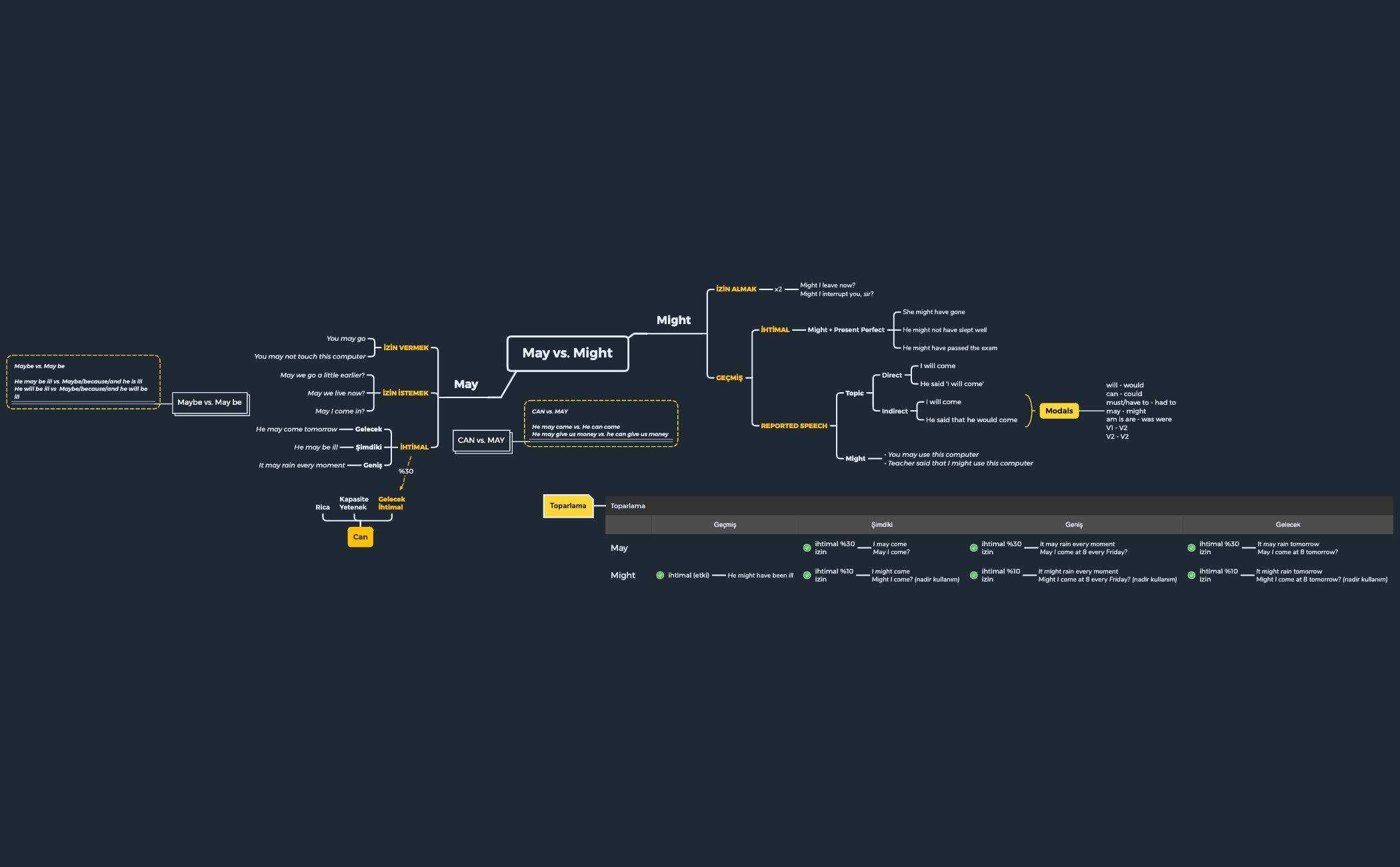Screen dimensions: 1400x867
Task: Click the green check icon in May's Gelecek cell
Action: pos(1192,548)
